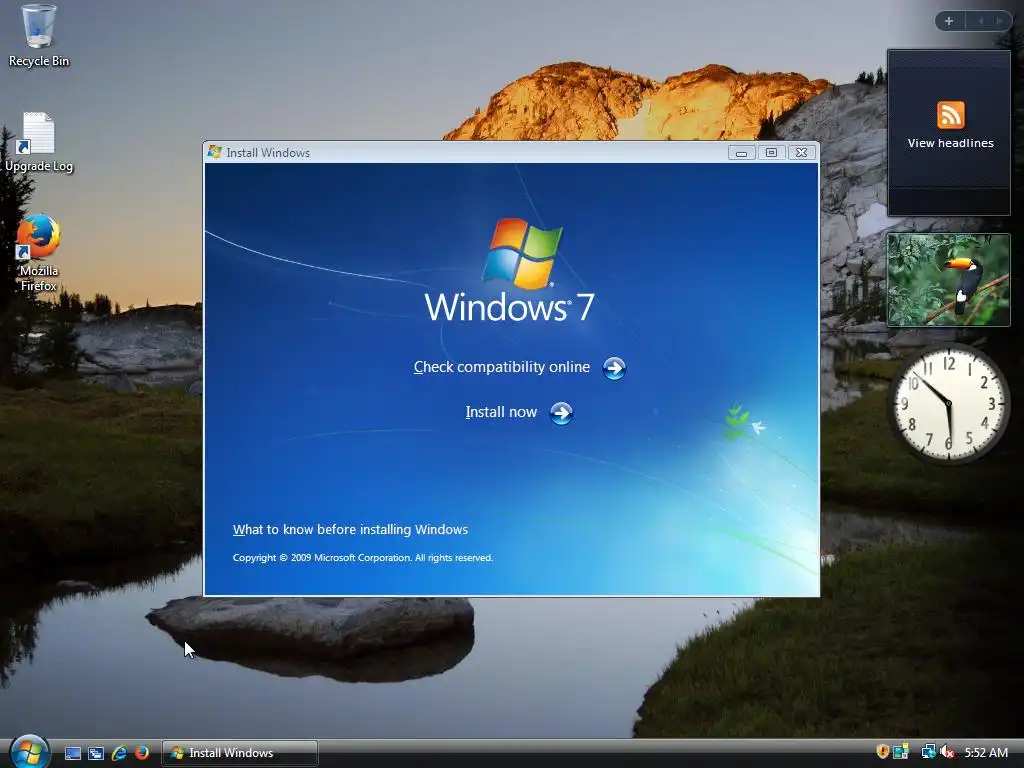Click the Install now text link
1024x768 pixels.
[501, 412]
